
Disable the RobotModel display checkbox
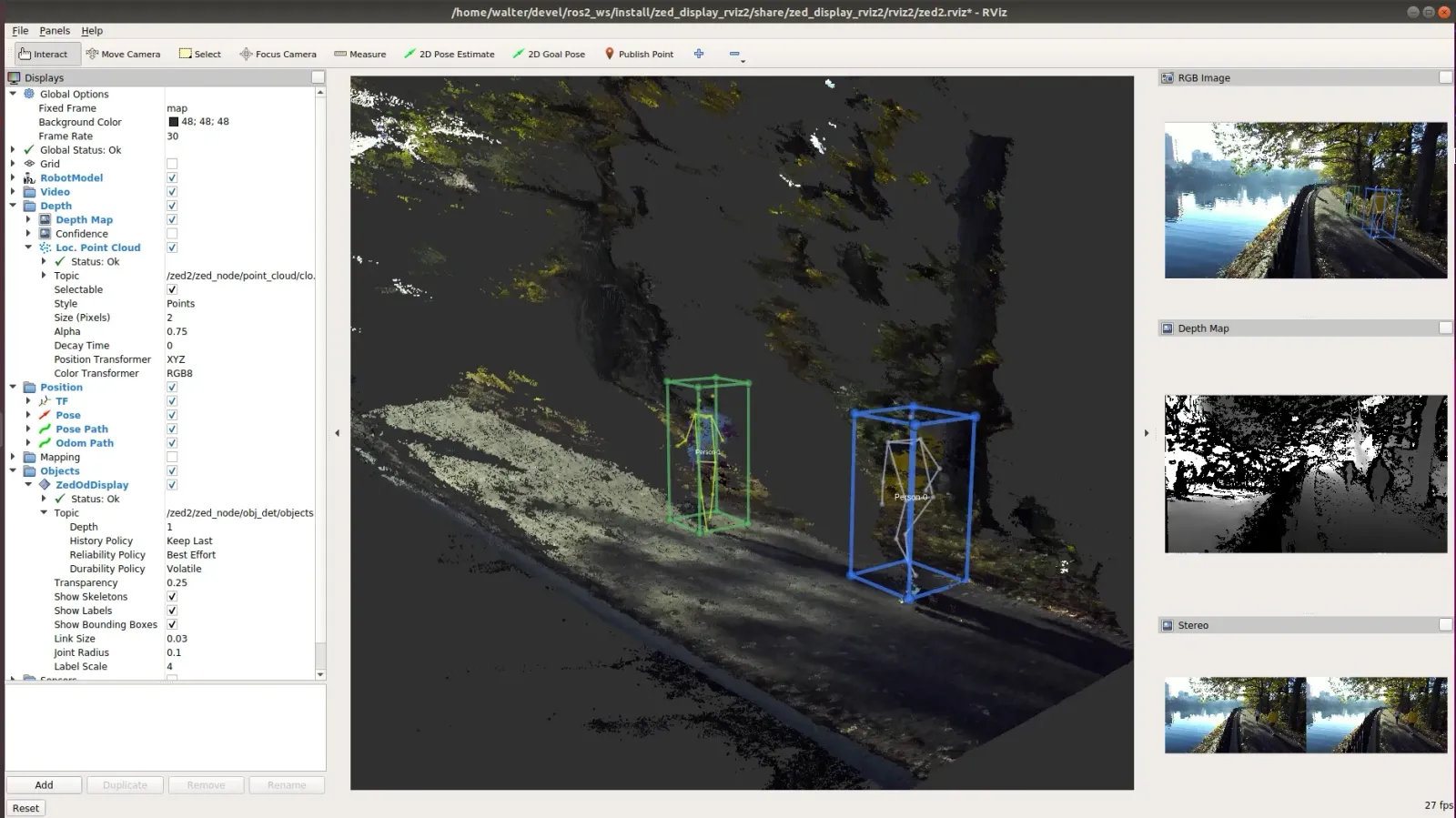[x=172, y=178]
